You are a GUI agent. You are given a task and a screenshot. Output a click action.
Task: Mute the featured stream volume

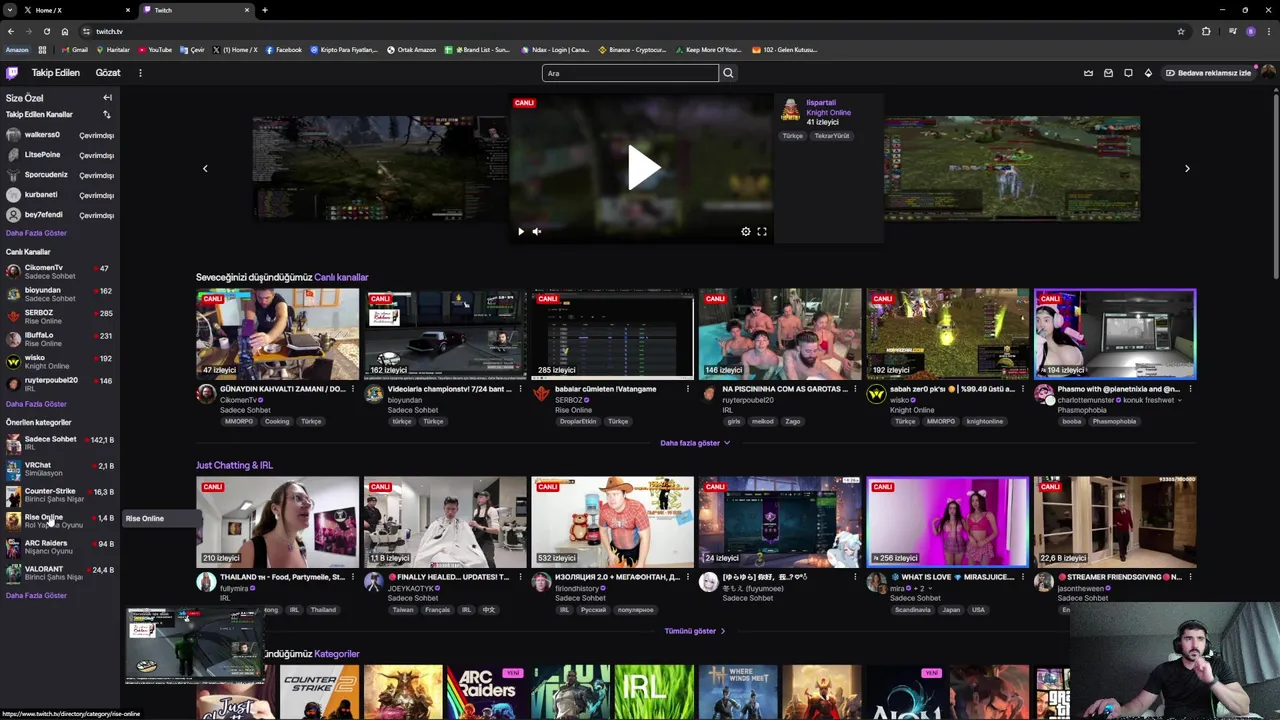(537, 231)
